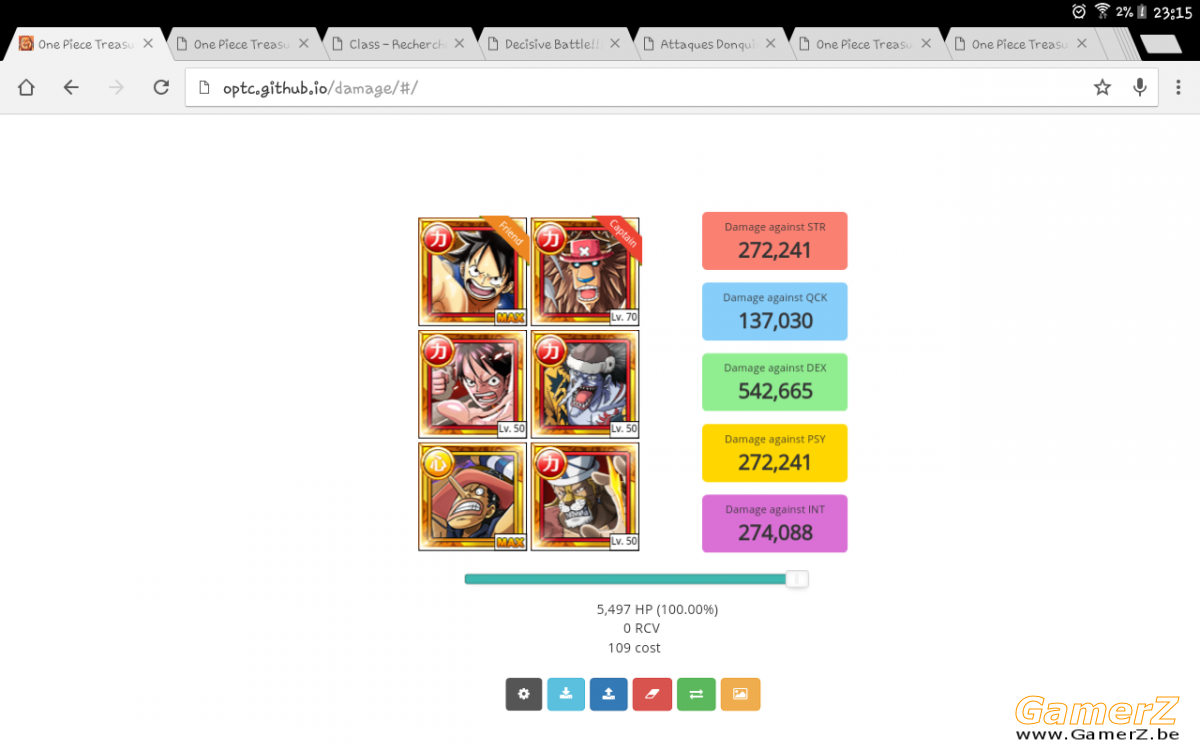
Task: Tap the microphone voice search icon
Action: click(1139, 88)
